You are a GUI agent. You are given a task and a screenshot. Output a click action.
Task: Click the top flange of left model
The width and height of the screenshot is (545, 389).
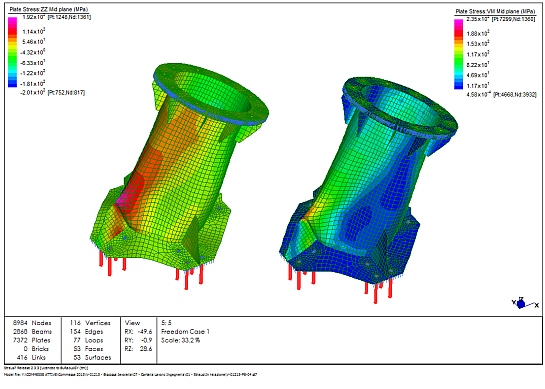point(211,93)
